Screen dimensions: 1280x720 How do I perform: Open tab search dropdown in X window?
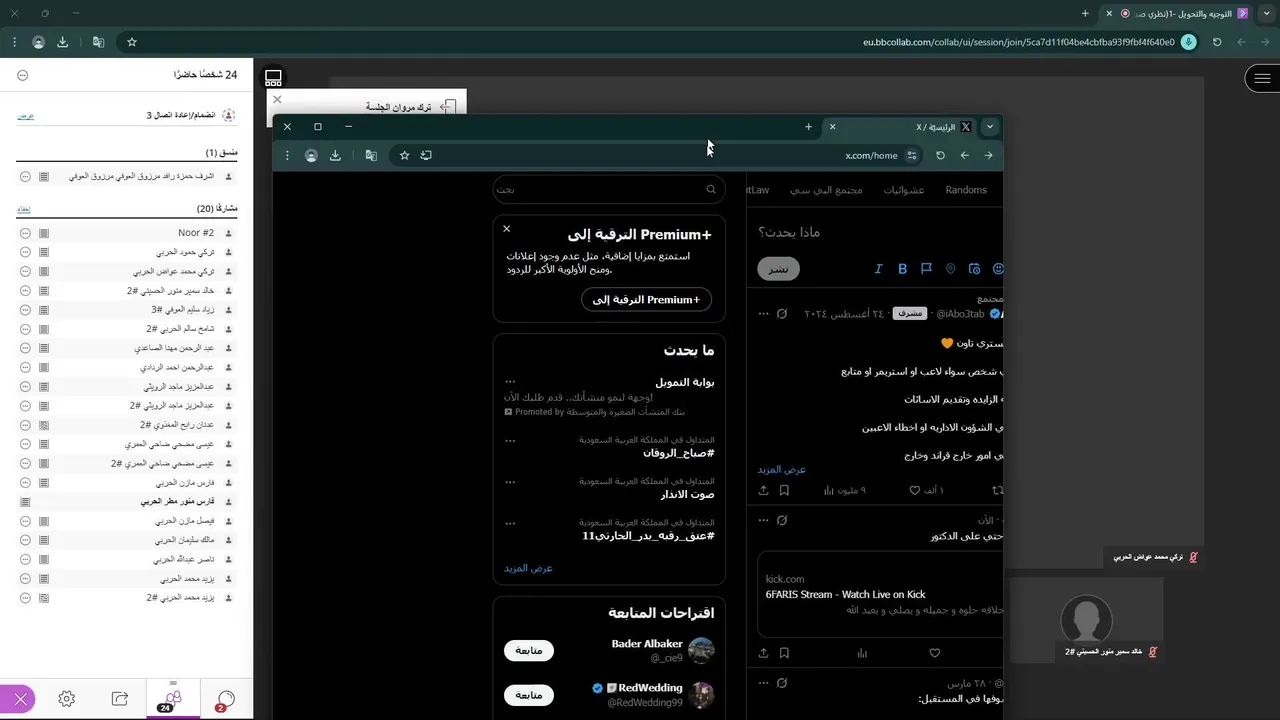pos(990,127)
